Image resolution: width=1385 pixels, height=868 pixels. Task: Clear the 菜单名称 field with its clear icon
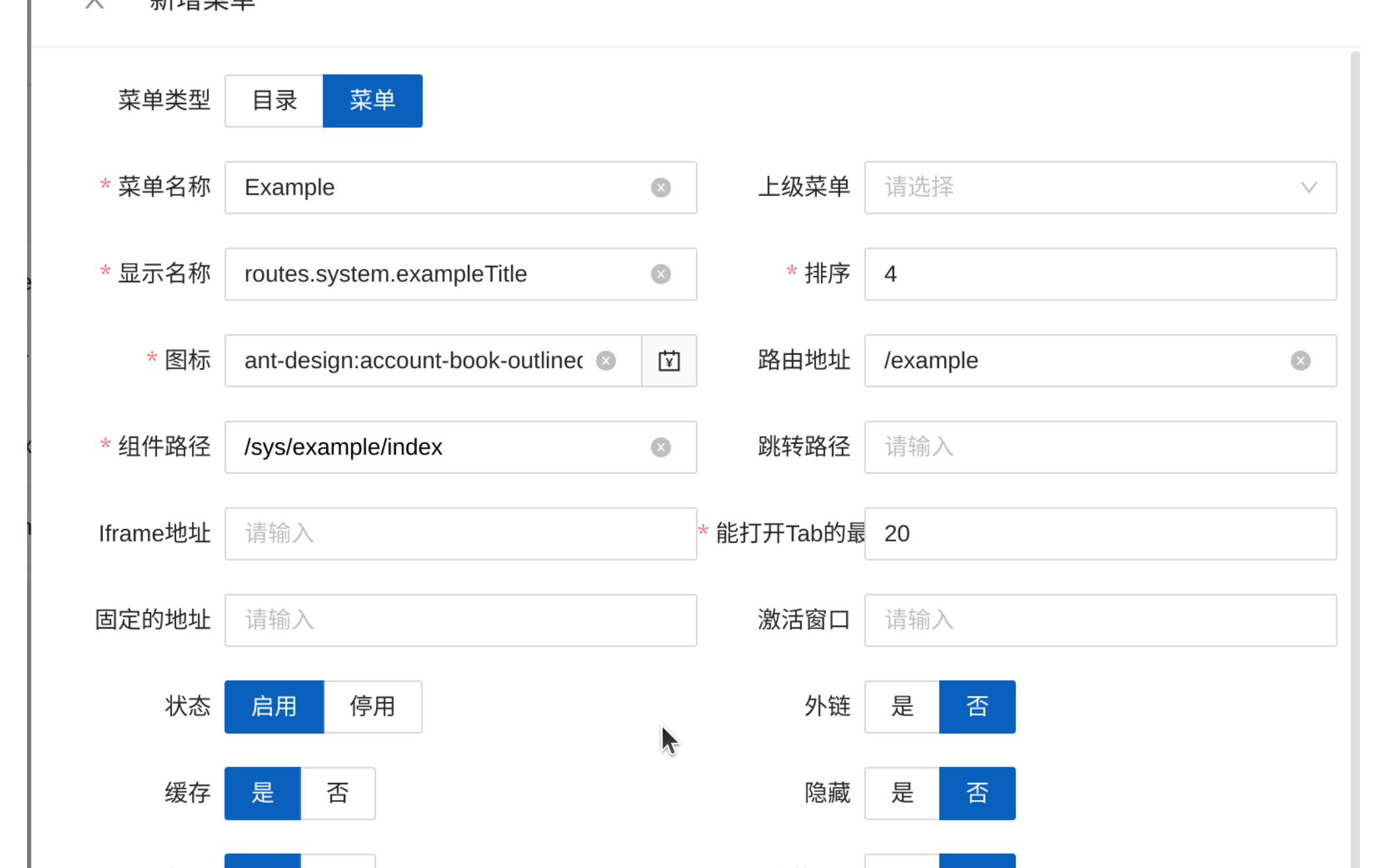(x=660, y=187)
